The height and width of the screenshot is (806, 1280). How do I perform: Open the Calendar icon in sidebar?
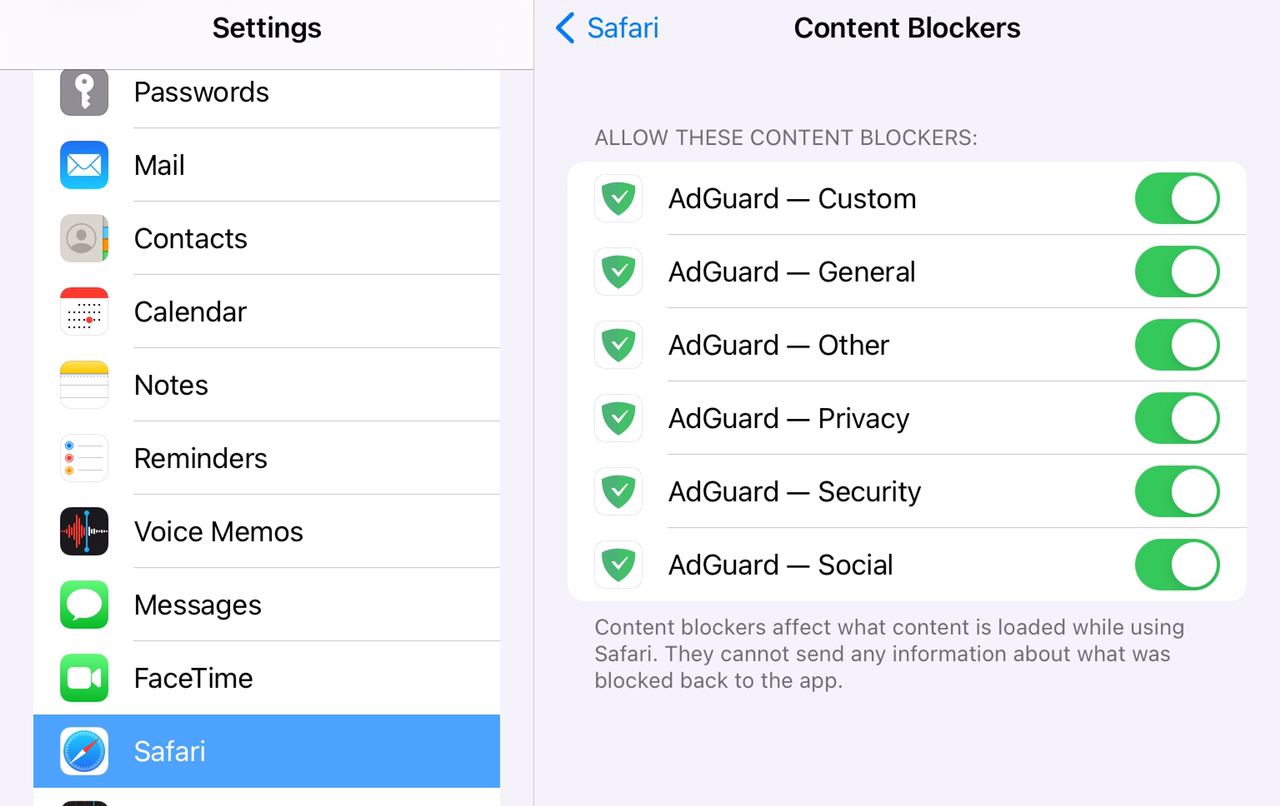[84, 312]
